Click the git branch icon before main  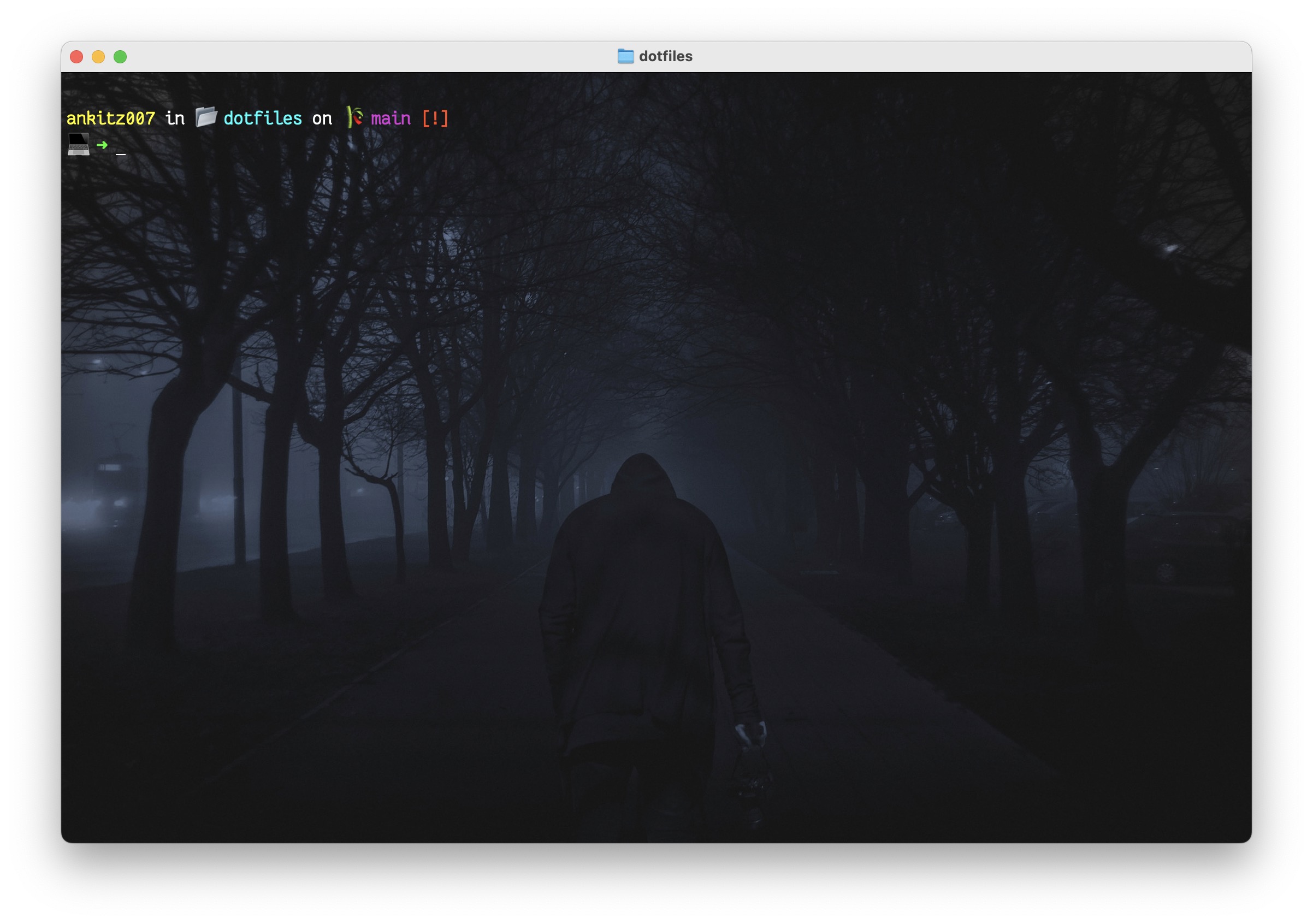(x=354, y=117)
